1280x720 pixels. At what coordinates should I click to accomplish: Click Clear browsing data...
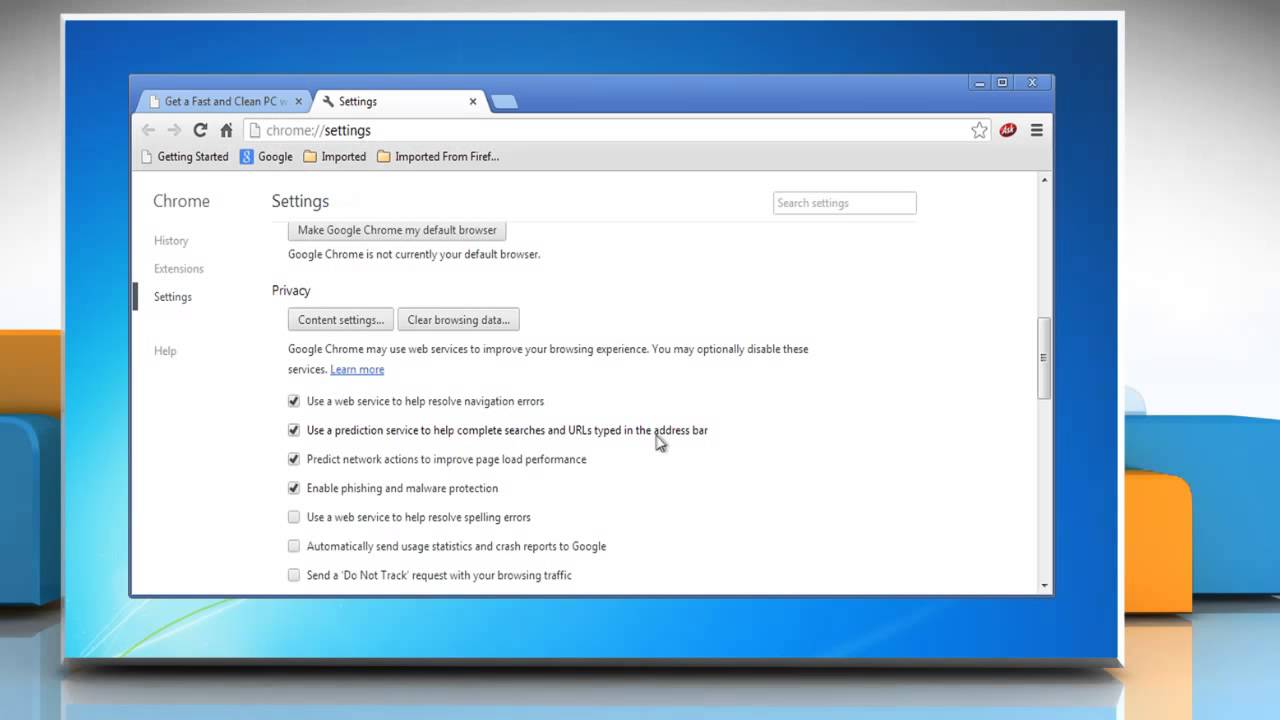coord(458,320)
